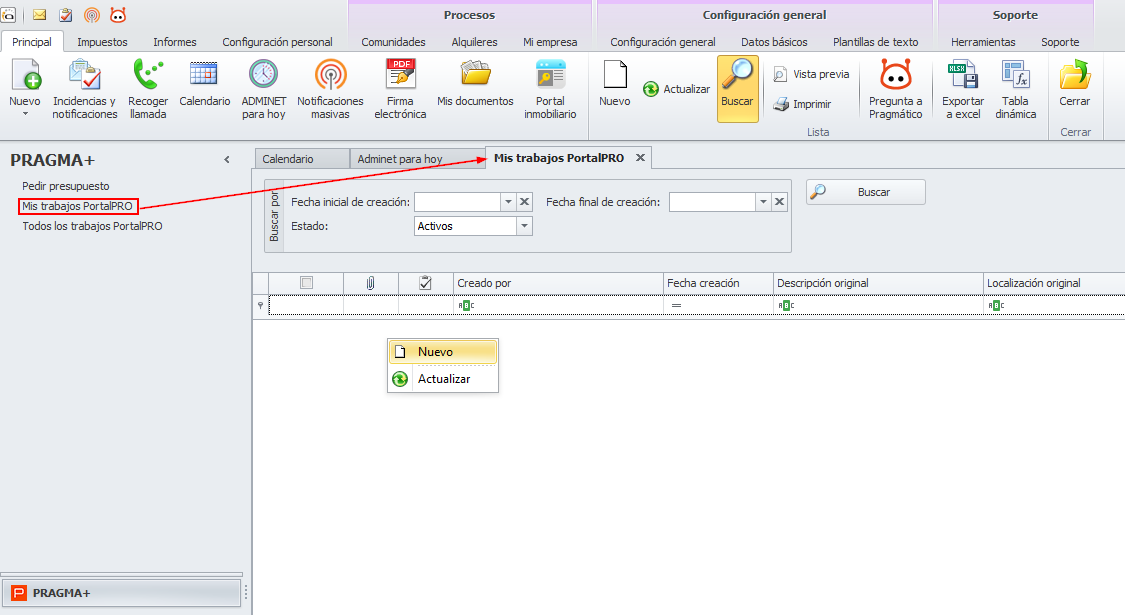Open Portal inmobiliario icon

tap(550, 75)
